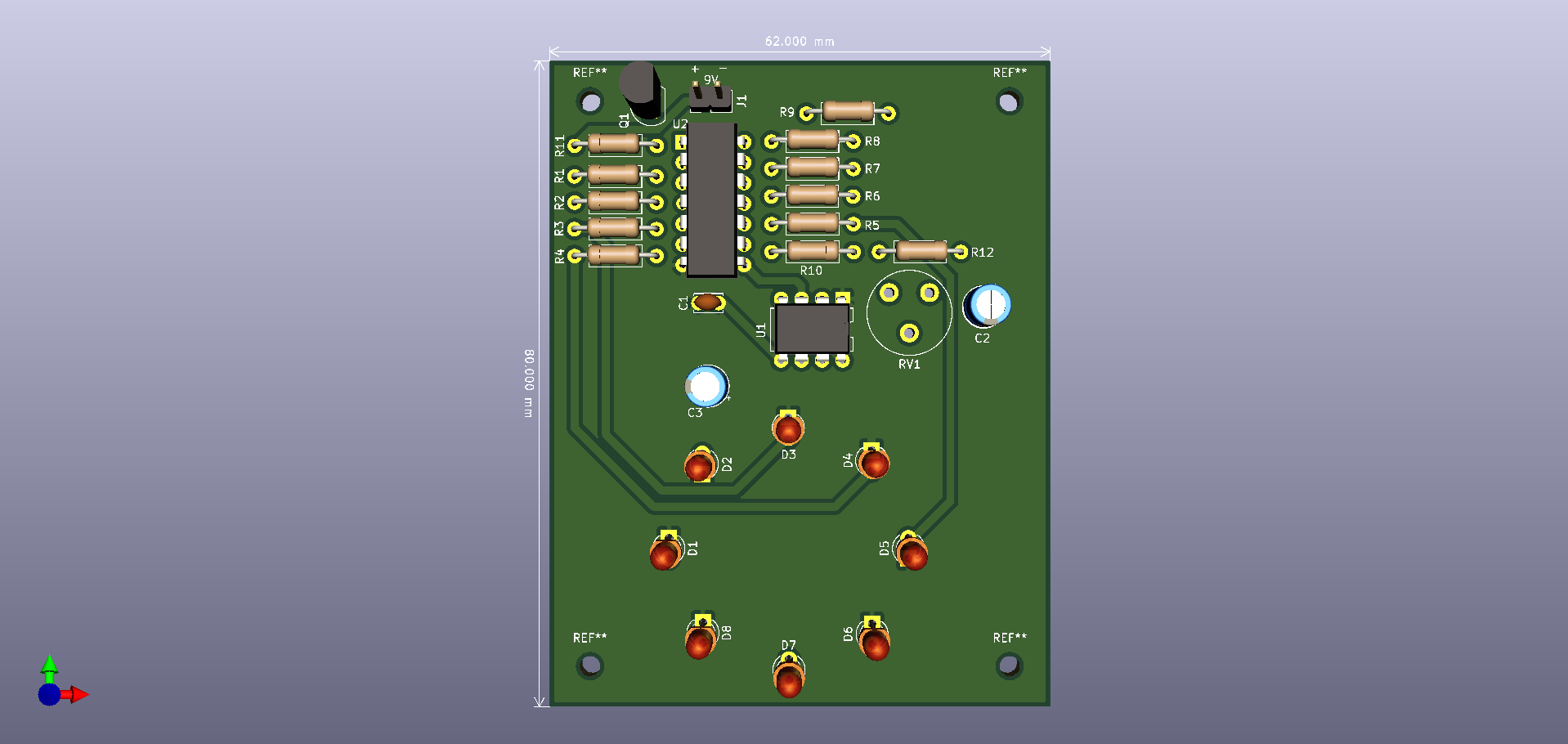
Task: Click the top-right mounting hole
Action: pyautogui.click(x=1009, y=102)
